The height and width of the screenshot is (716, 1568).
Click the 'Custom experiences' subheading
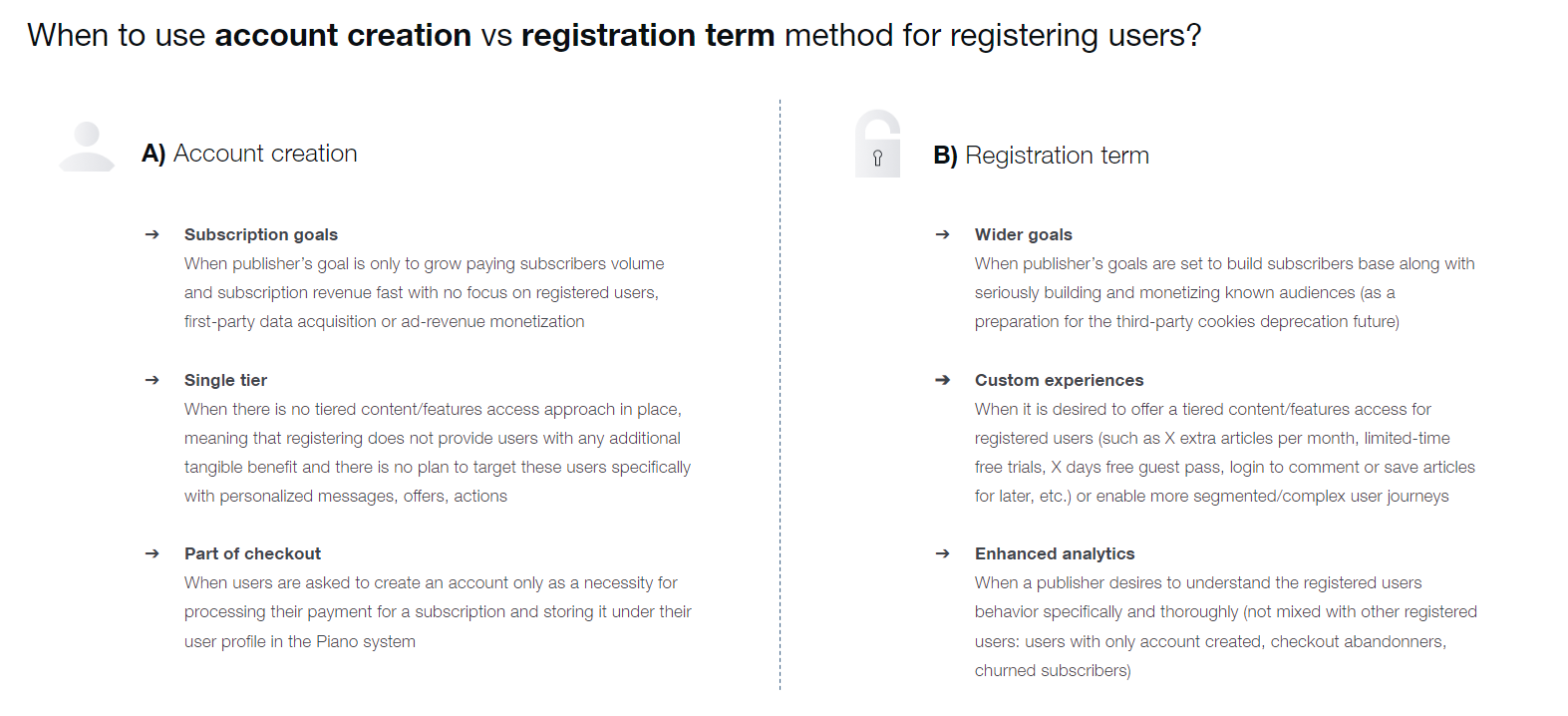[1059, 380]
